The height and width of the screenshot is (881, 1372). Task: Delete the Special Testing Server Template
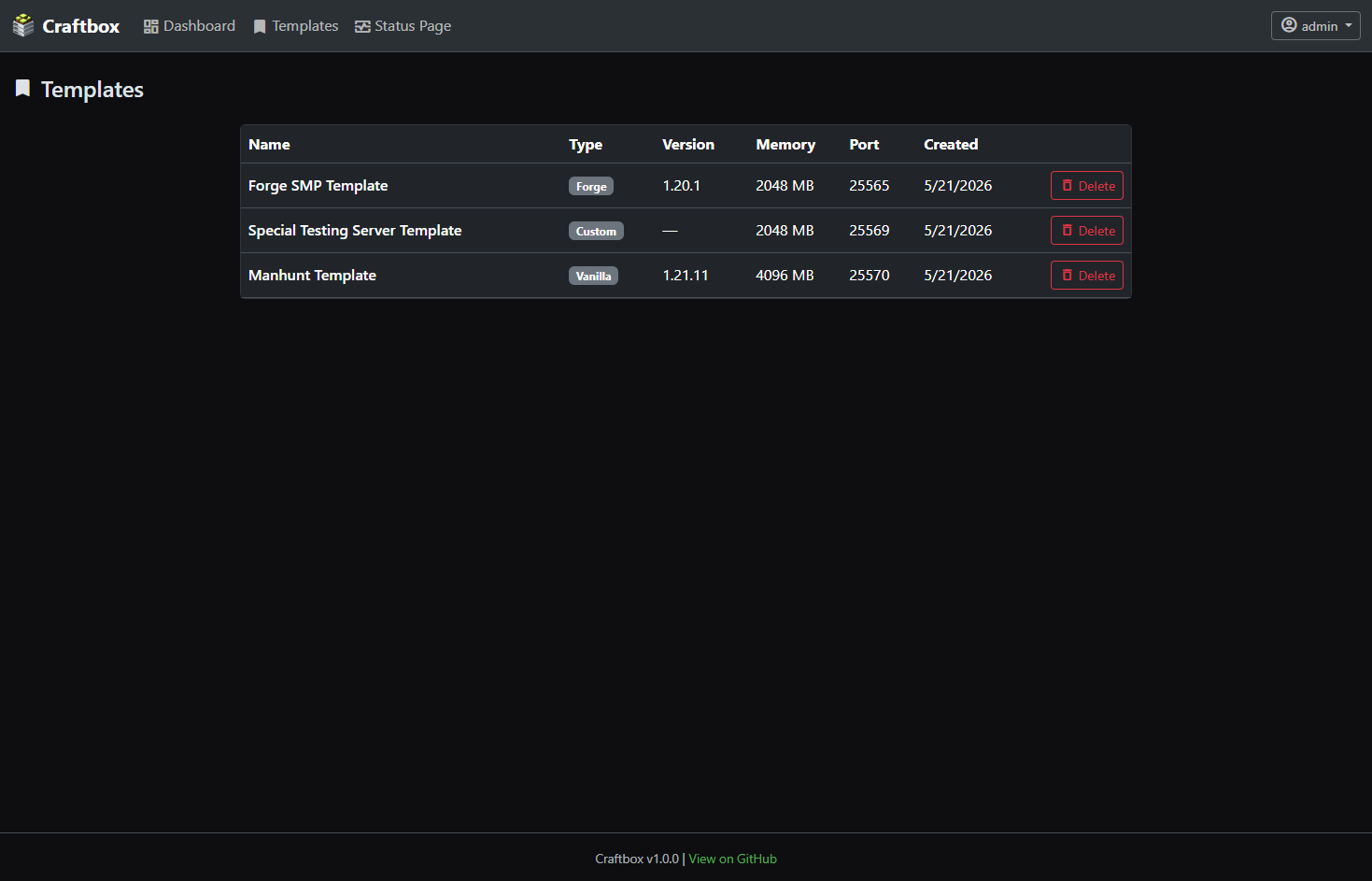point(1087,231)
